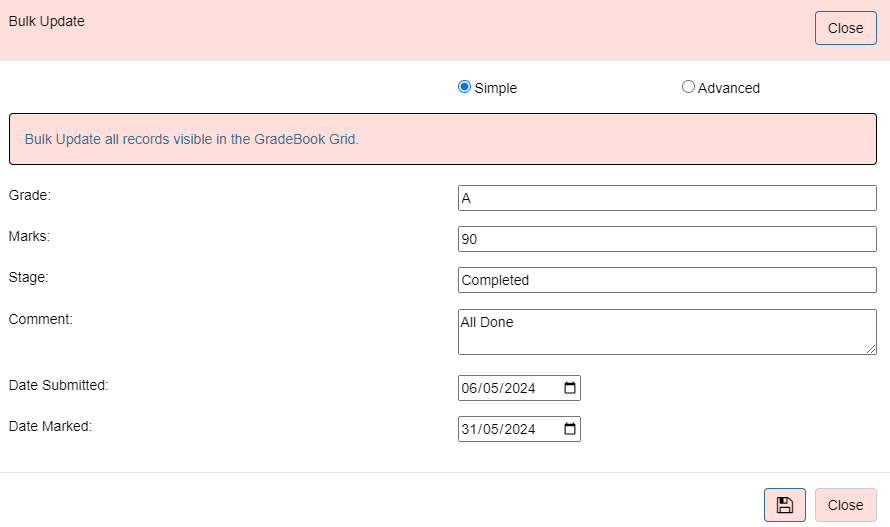Click the Date Marked date value

coord(498,429)
